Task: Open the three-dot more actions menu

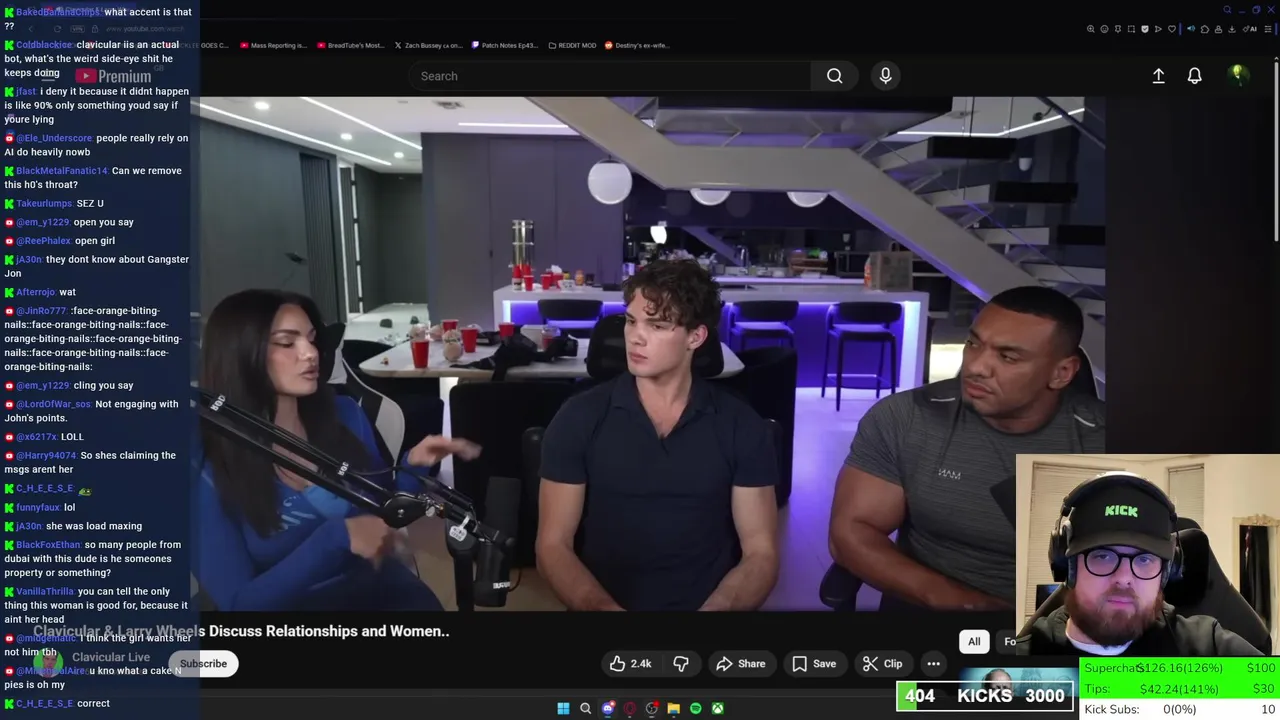Action: (x=933, y=663)
